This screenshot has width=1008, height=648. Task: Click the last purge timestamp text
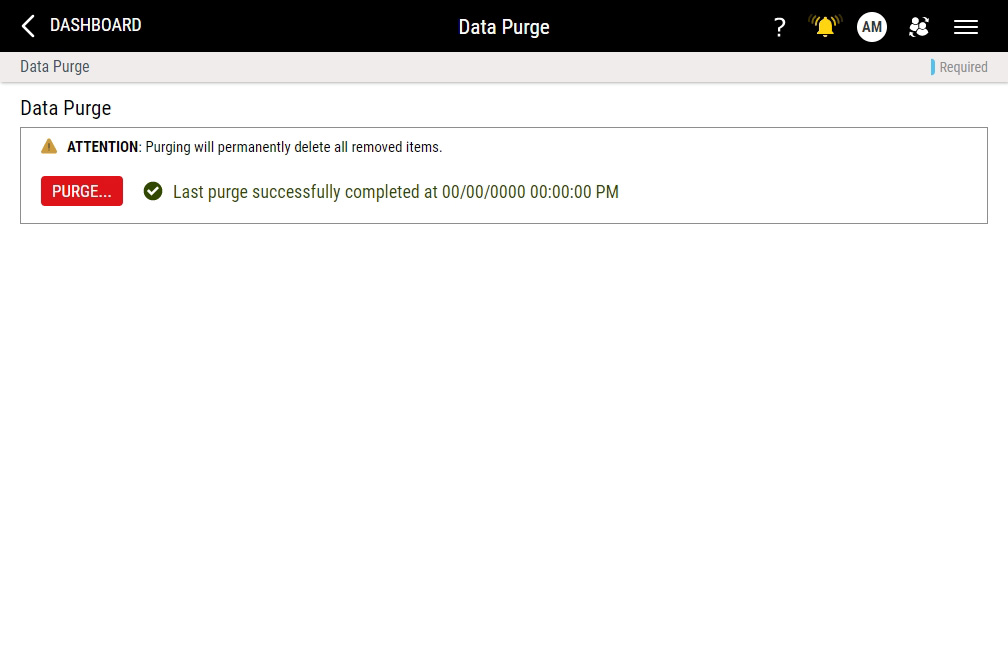(396, 191)
